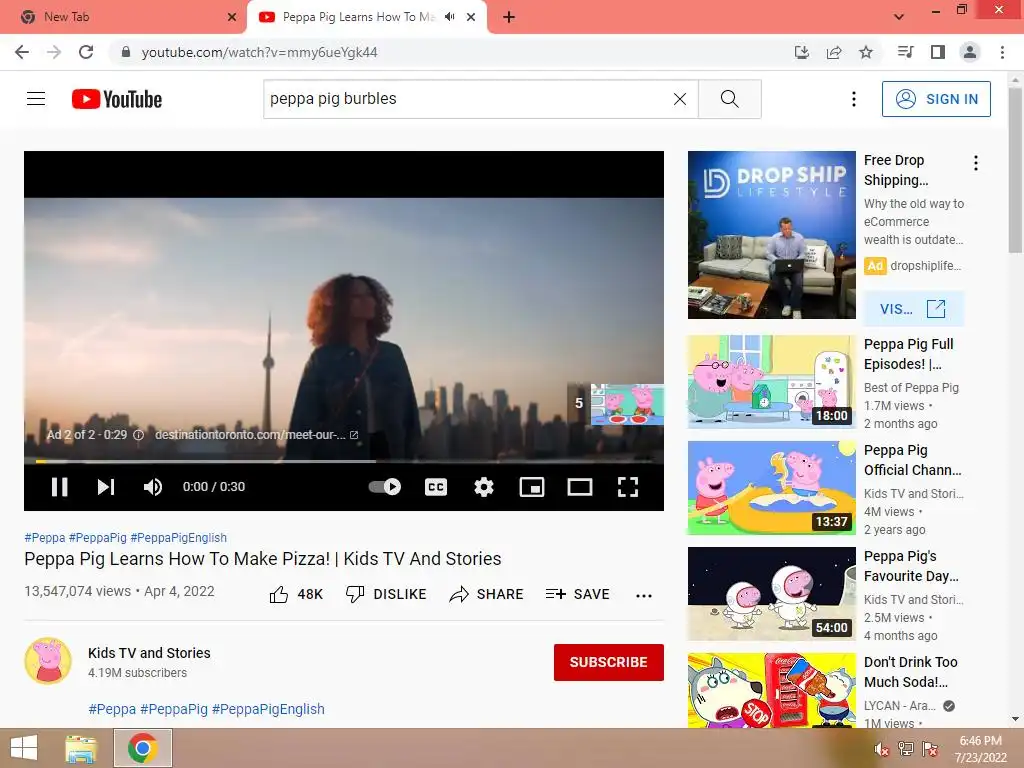
Task: Open Kids TV and Stories channel avatar
Action: coord(48,661)
